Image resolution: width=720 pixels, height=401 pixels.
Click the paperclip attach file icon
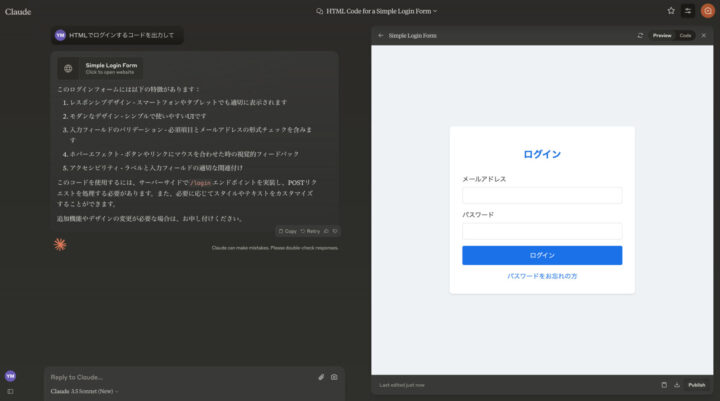point(321,377)
